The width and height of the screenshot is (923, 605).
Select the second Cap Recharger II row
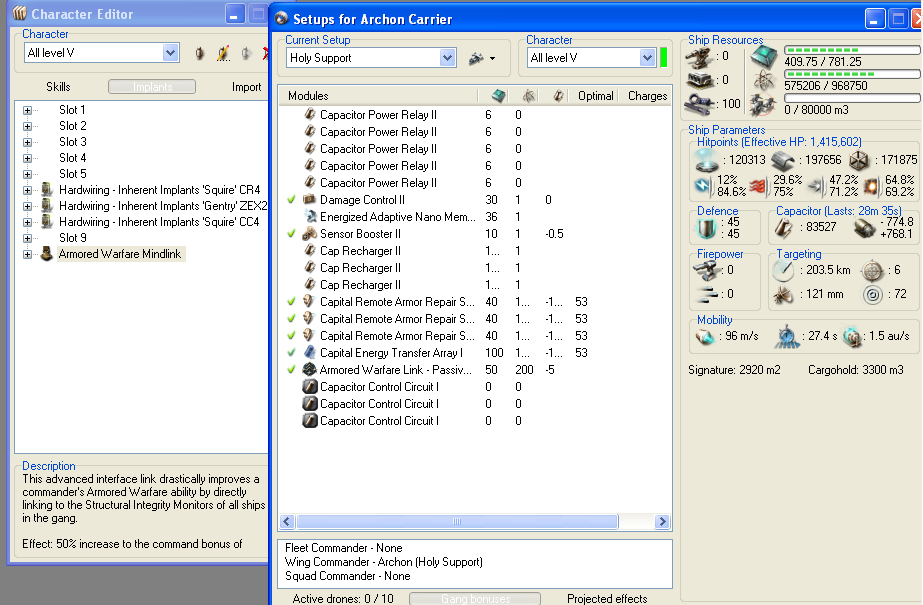point(475,268)
